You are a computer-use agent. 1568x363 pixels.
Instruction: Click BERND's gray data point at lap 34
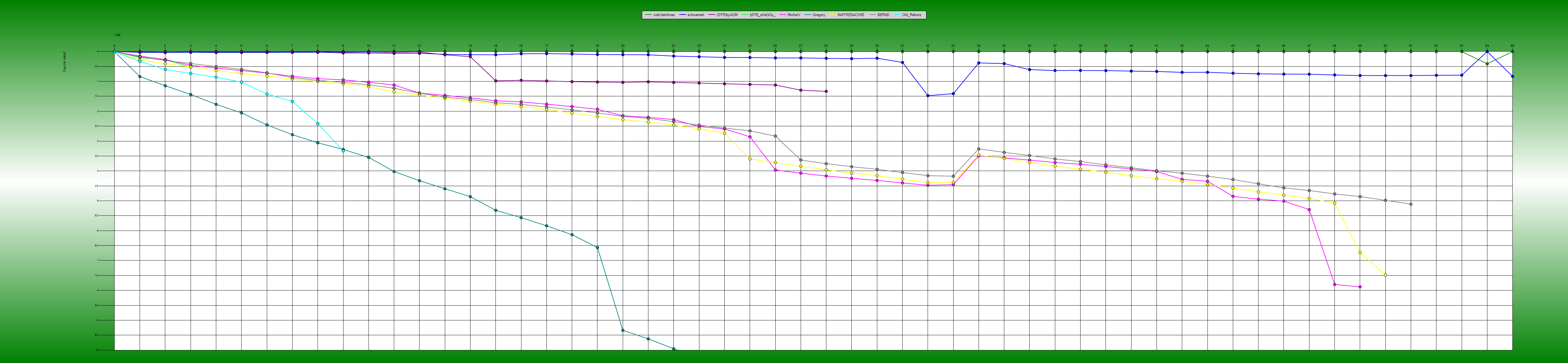[x=979, y=149]
